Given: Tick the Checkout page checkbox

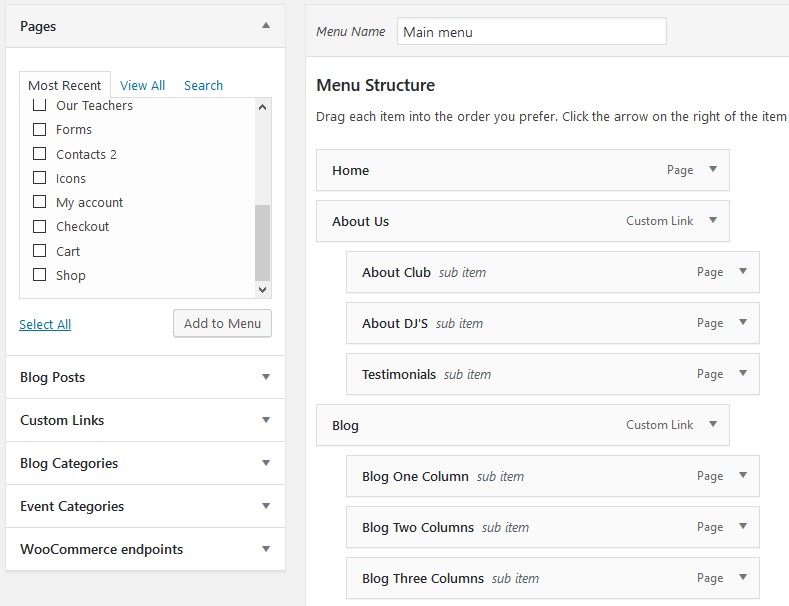Looking at the screenshot, I should pyautogui.click(x=39, y=226).
